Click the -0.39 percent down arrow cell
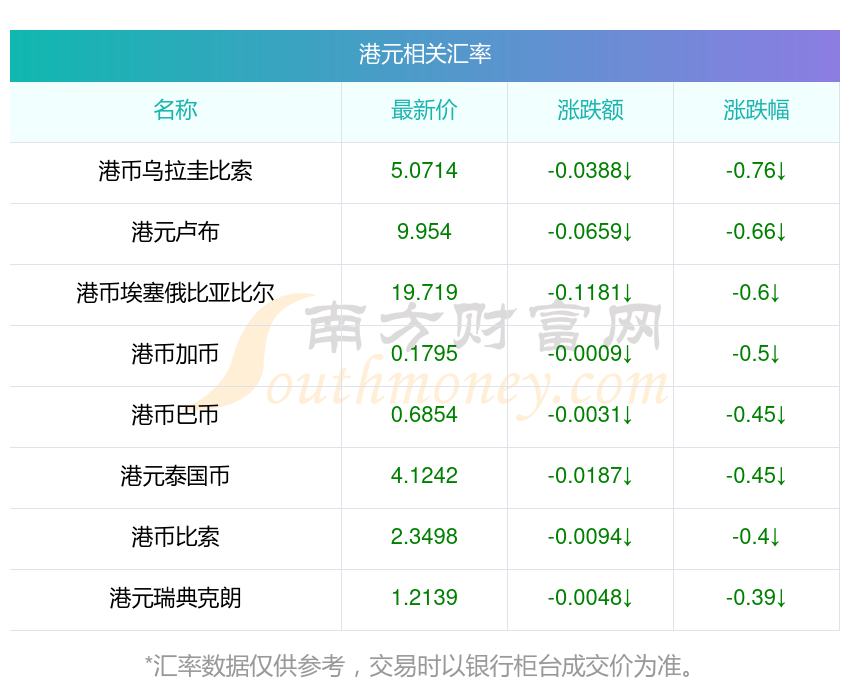850x697 pixels. tap(756, 598)
